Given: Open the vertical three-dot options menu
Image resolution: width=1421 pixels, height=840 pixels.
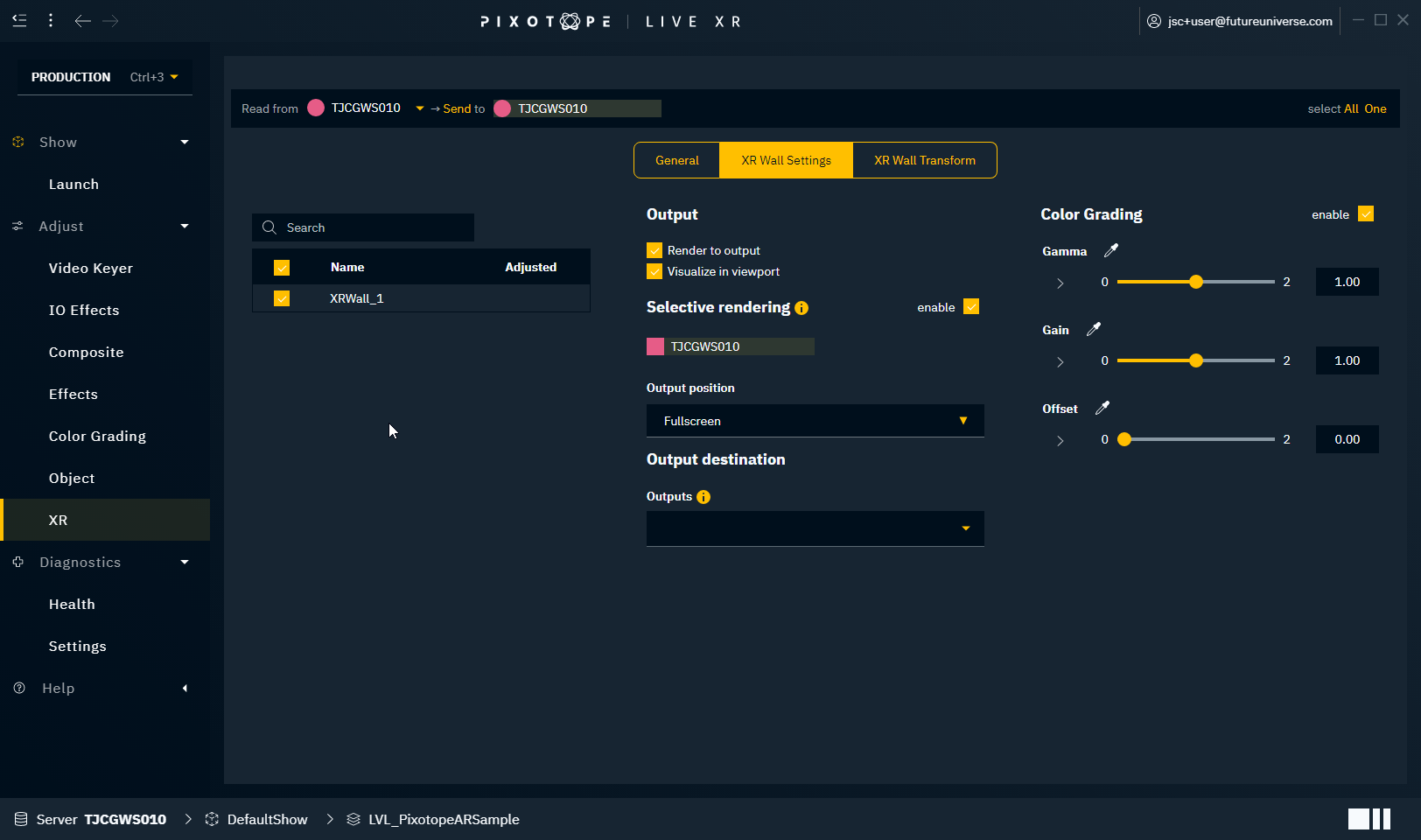Looking at the screenshot, I should pos(51,20).
